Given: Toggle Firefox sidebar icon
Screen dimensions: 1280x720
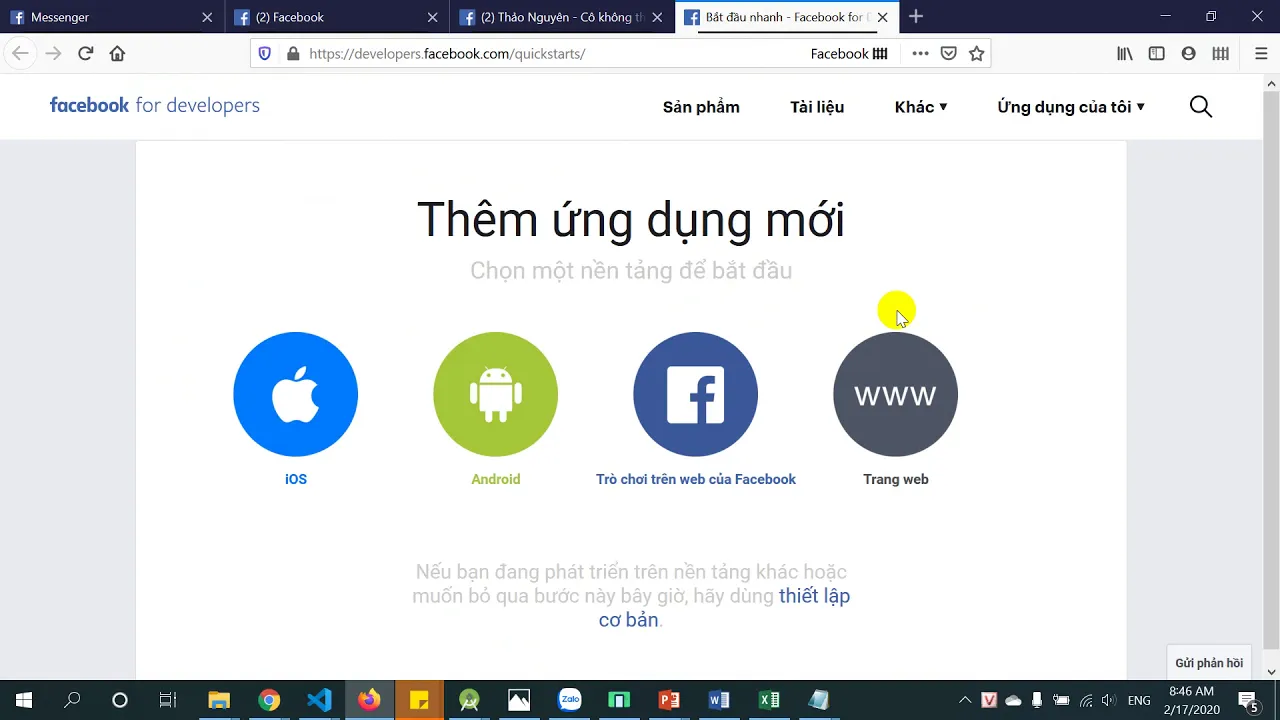Looking at the screenshot, I should (1157, 54).
